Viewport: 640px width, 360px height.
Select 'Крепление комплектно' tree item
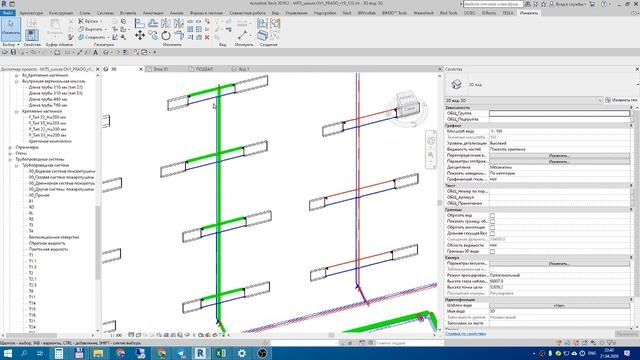coord(50,141)
